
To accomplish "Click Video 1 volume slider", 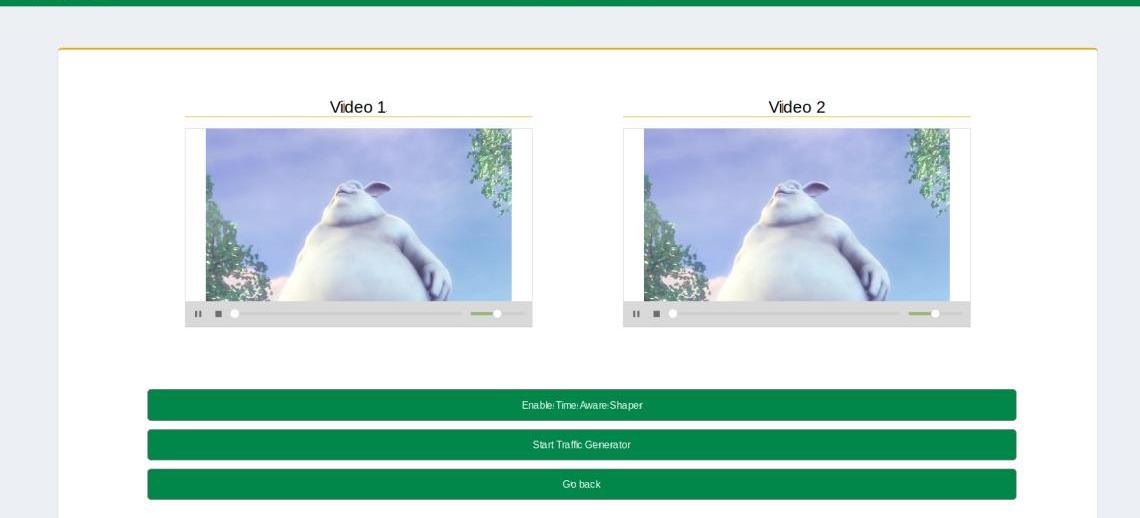I will (497, 314).
